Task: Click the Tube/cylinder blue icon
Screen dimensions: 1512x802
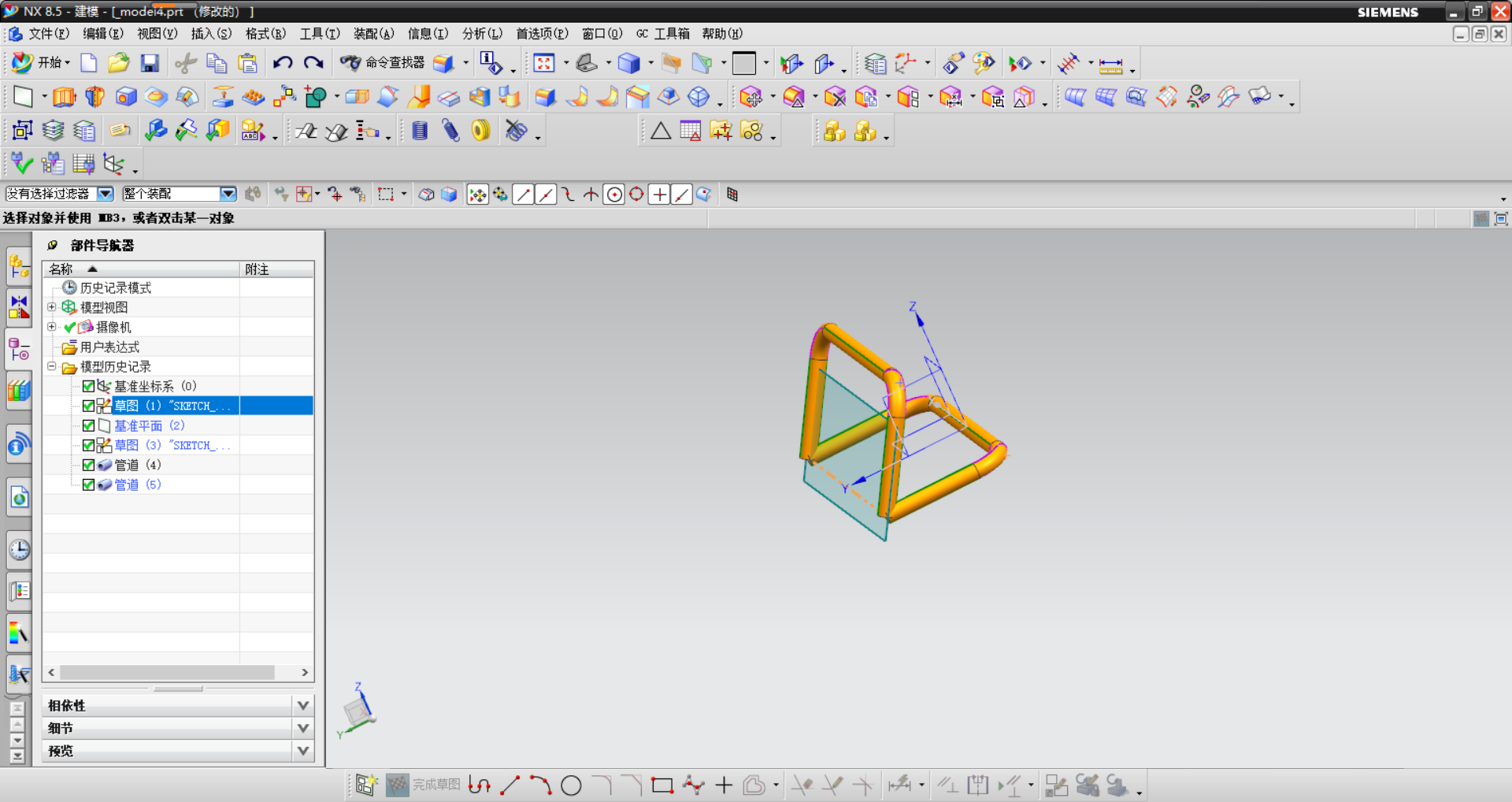Action: click(x=420, y=131)
